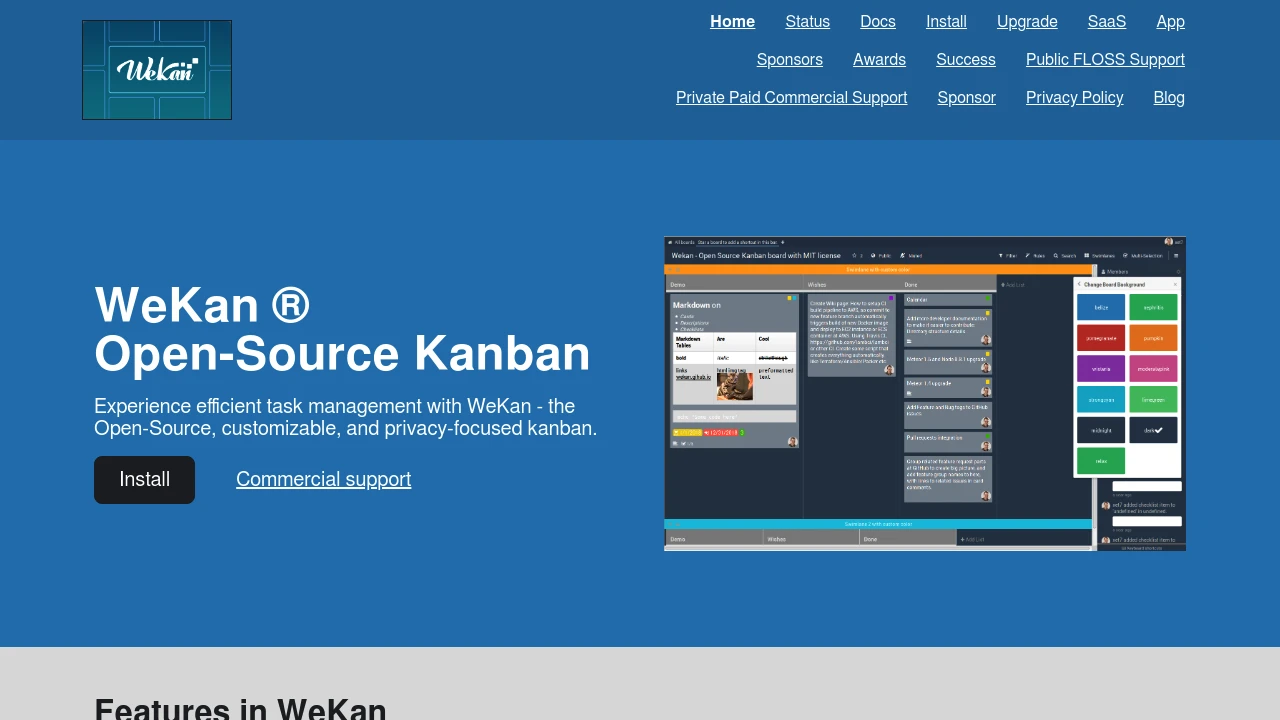Open the Sponsors page
This screenshot has height=720, width=1280.
pyautogui.click(x=790, y=60)
